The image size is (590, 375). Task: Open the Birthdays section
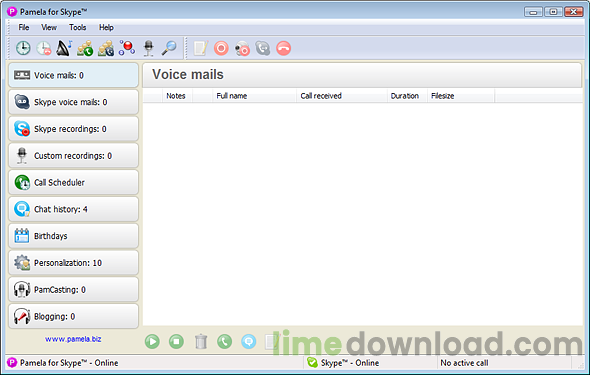click(73, 236)
